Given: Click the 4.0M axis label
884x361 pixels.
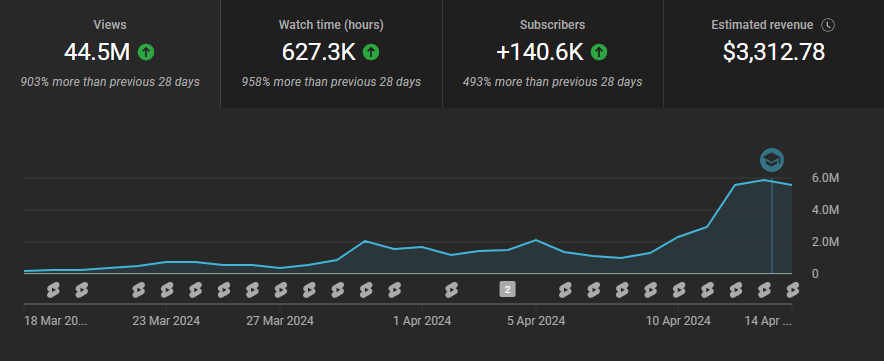Looking at the screenshot, I should coord(825,210).
